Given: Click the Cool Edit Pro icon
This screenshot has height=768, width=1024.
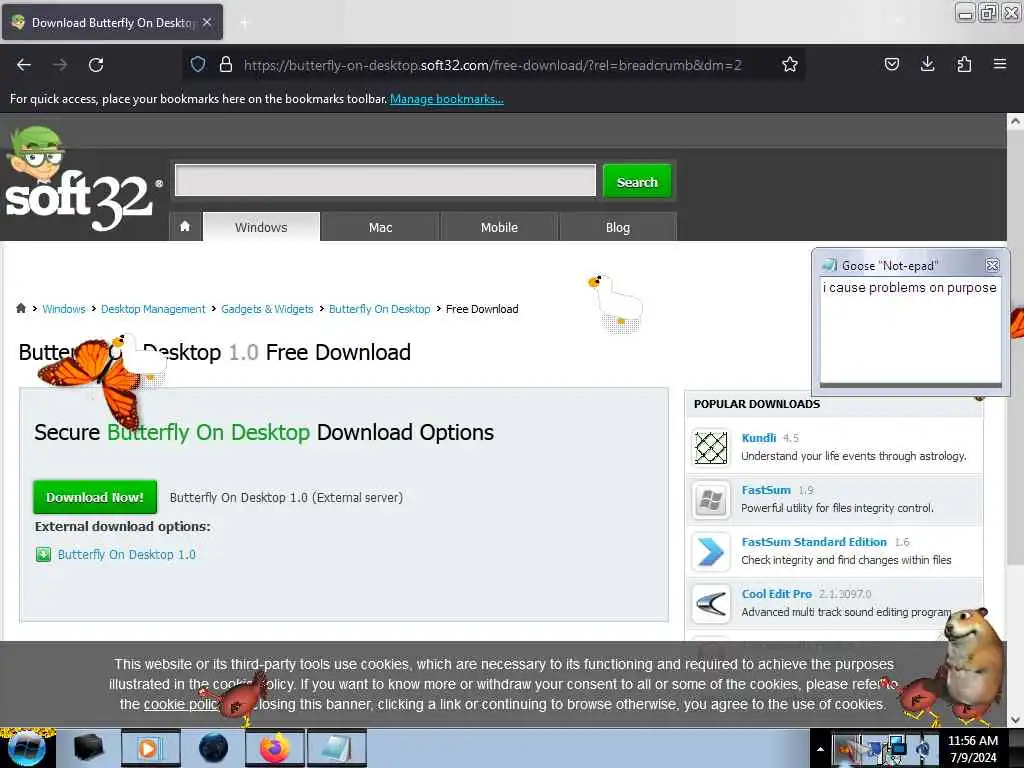Looking at the screenshot, I should [x=711, y=603].
